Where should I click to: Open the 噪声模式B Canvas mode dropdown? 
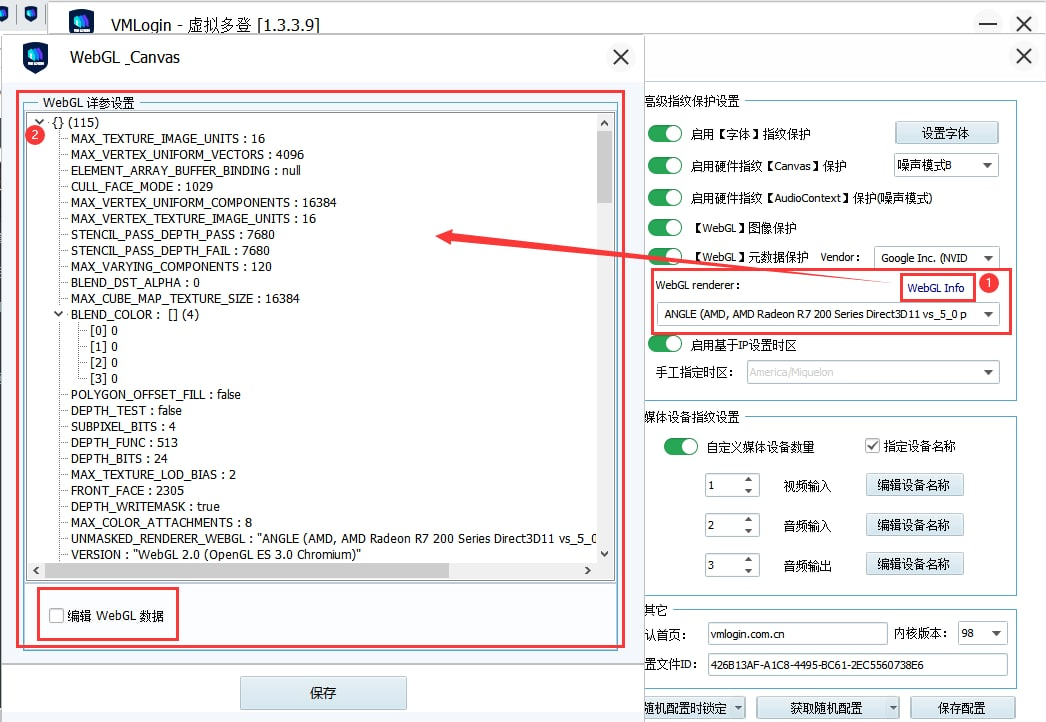click(x=946, y=166)
